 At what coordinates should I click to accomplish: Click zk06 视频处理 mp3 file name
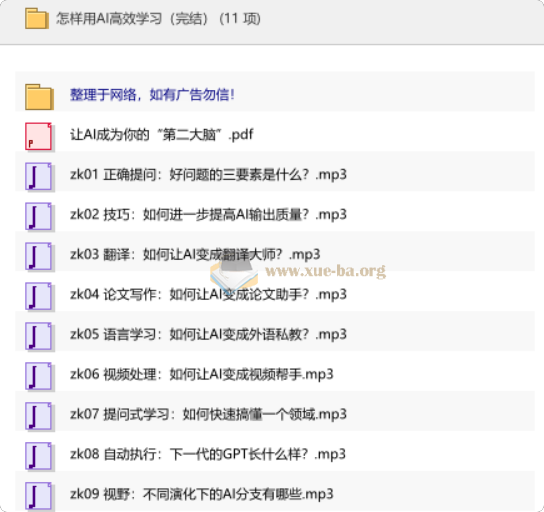(x=202, y=374)
